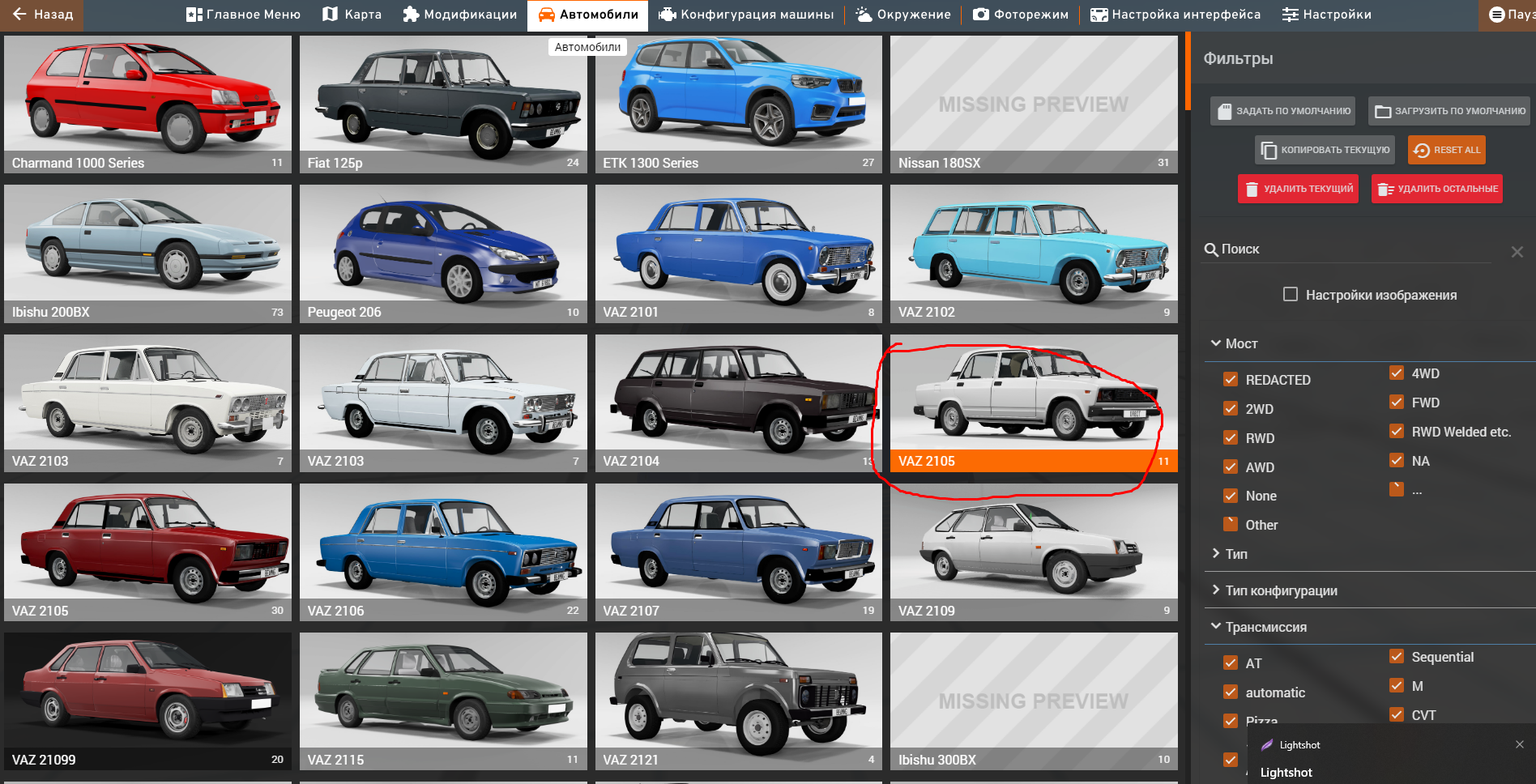Open the Окружение tab

pyautogui.click(x=903, y=15)
